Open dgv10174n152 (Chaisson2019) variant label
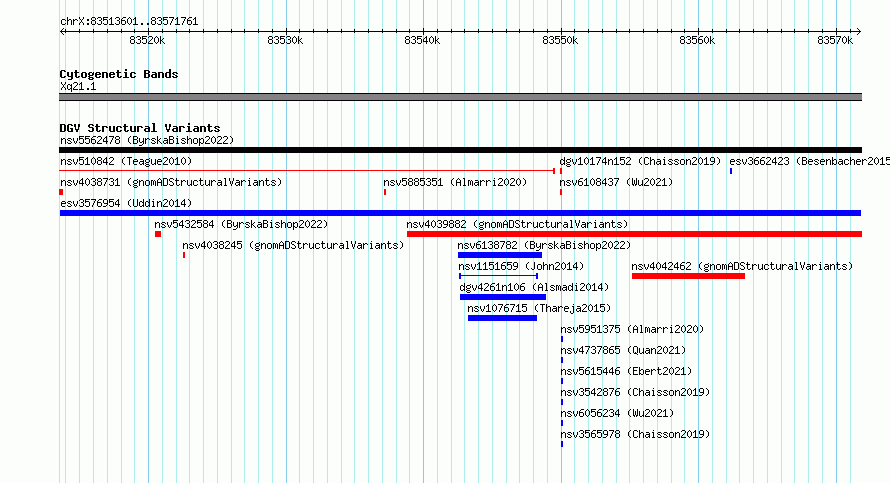Image resolution: width=890 pixels, height=483 pixels. pos(640,161)
